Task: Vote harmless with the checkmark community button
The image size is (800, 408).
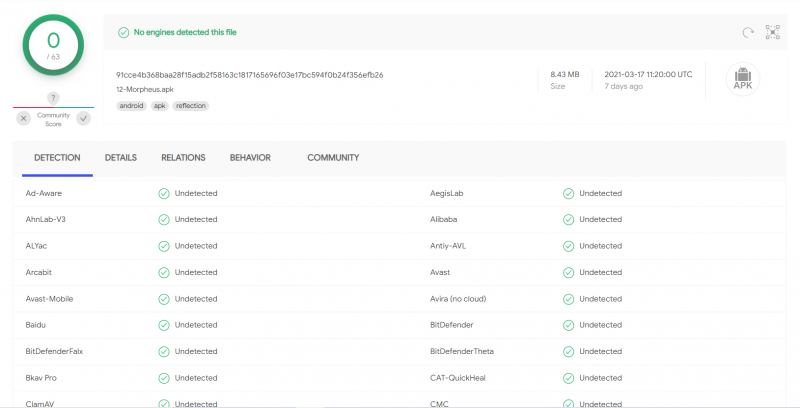Action: coord(83,118)
